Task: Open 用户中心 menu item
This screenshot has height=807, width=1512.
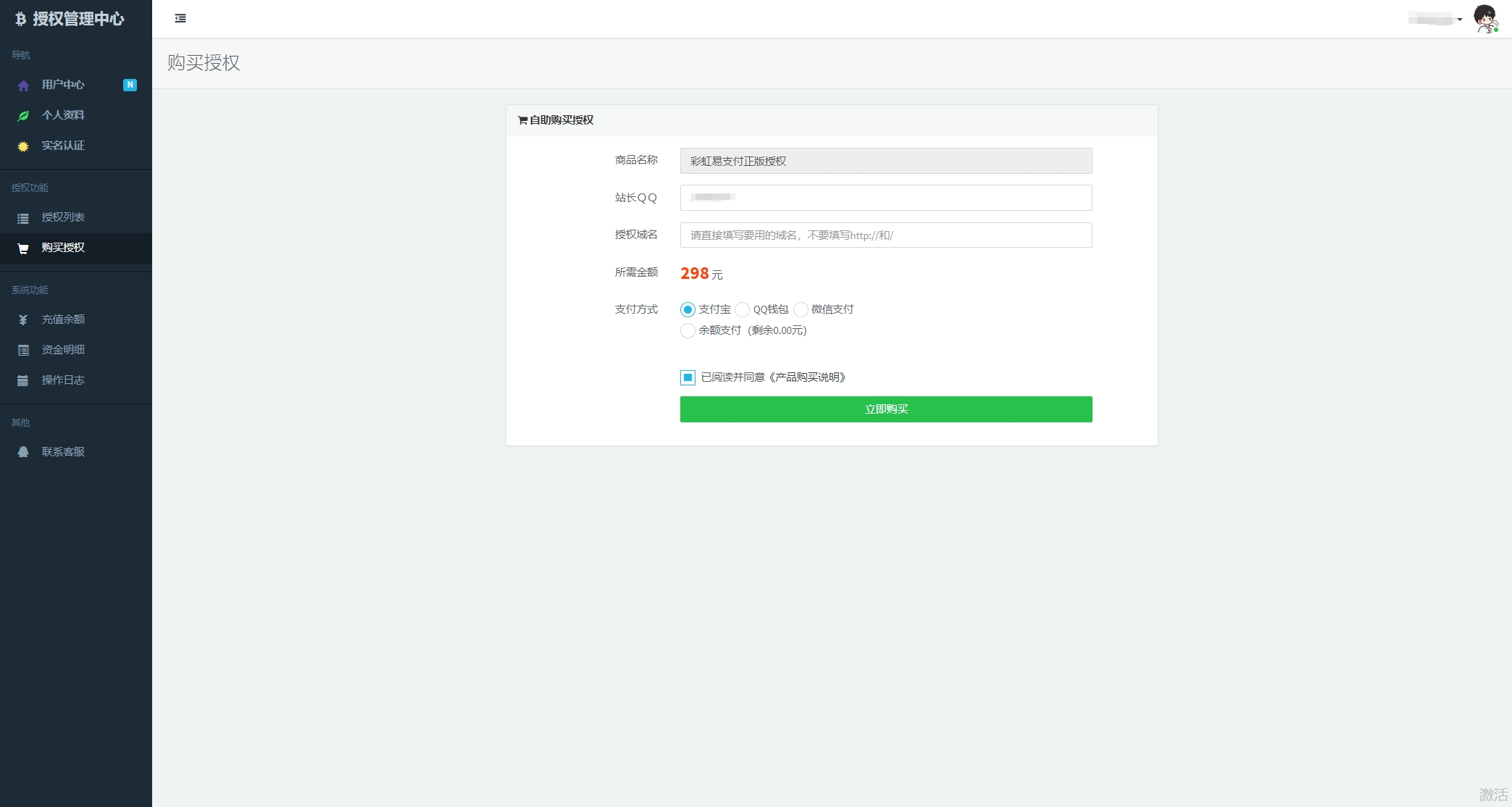Action: tap(76, 85)
